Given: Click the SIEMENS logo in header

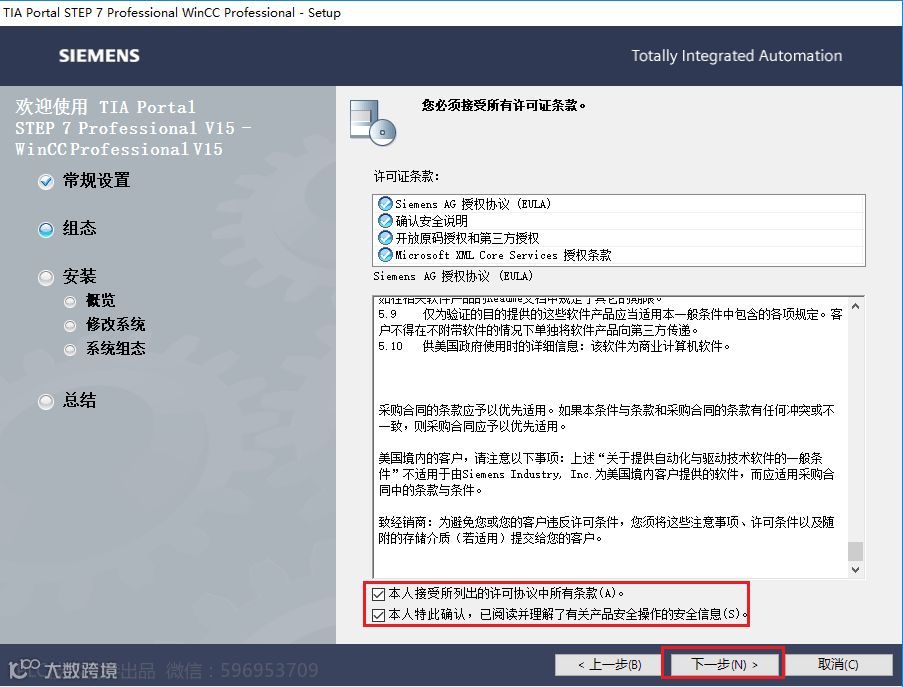Looking at the screenshot, I should (x=99, y=56).
